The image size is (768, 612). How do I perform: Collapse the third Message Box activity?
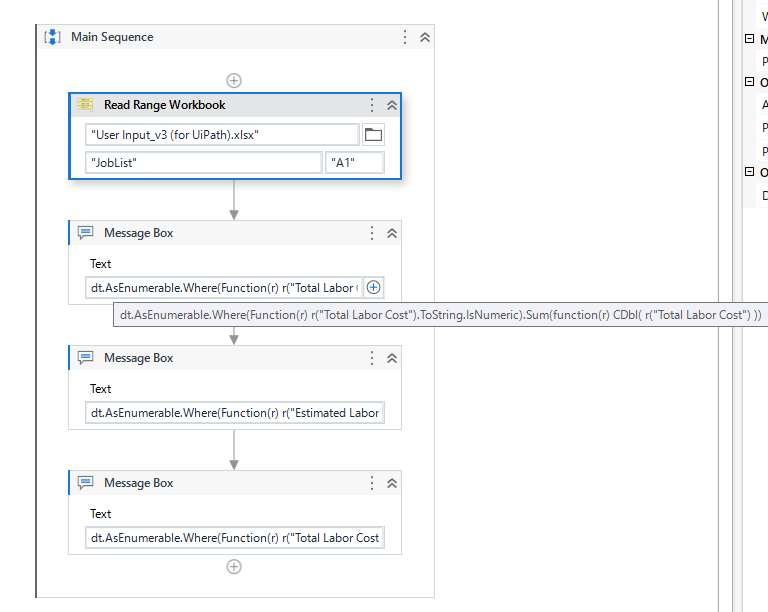(x=392, y=483)
